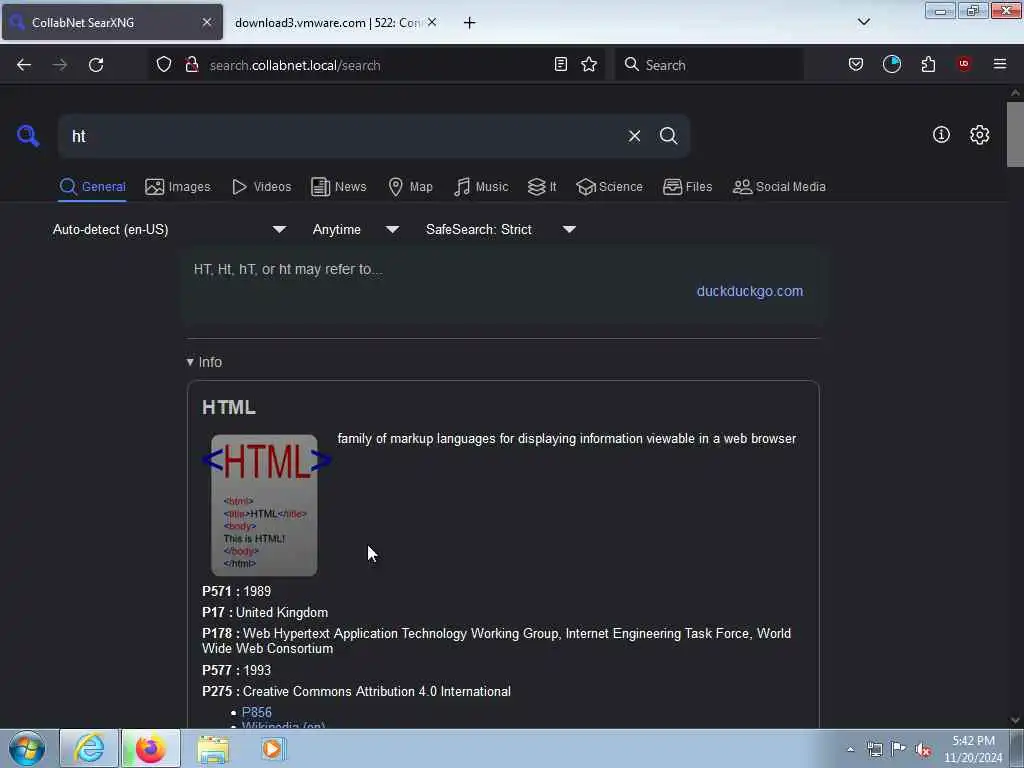Viewport: 1024px width, 768px height.
Task: Toggle reader view icon
Action: 560,64
